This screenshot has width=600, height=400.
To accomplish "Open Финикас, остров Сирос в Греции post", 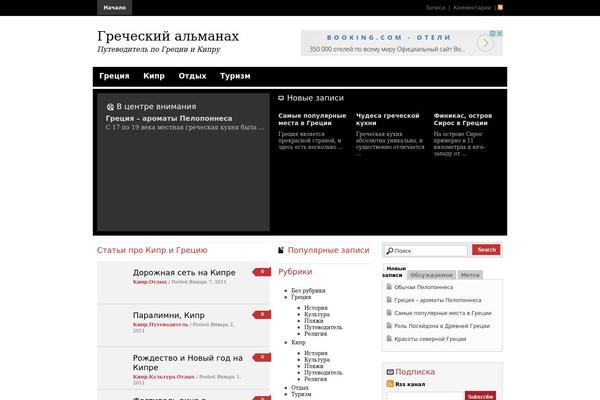I will point(463,119).
